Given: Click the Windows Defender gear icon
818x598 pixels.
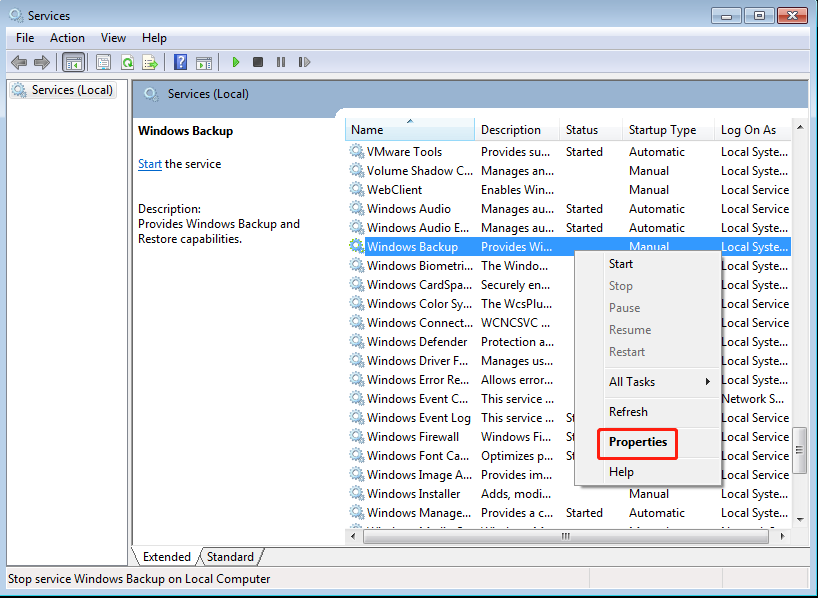Looking at the screenshot, I should click(357, 341).
